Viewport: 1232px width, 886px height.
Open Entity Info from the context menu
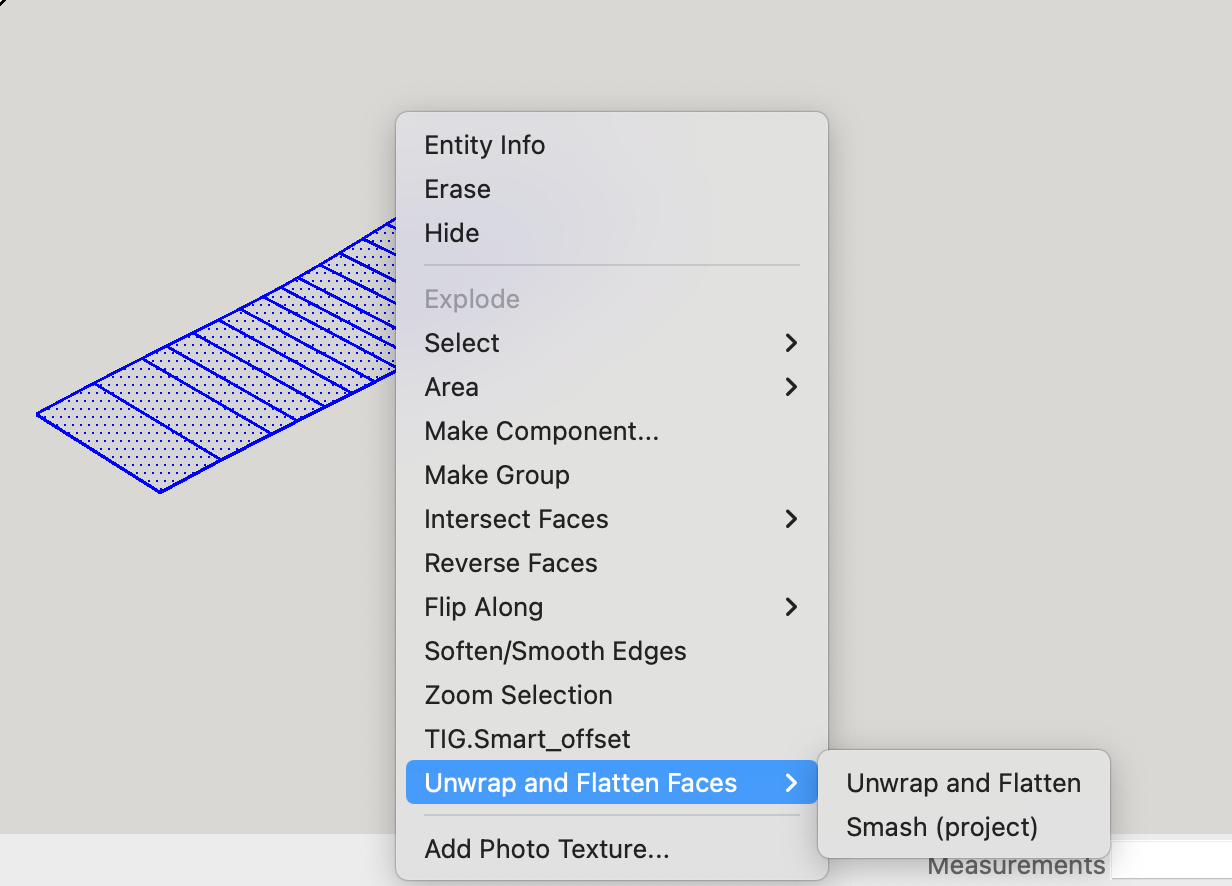484,145
